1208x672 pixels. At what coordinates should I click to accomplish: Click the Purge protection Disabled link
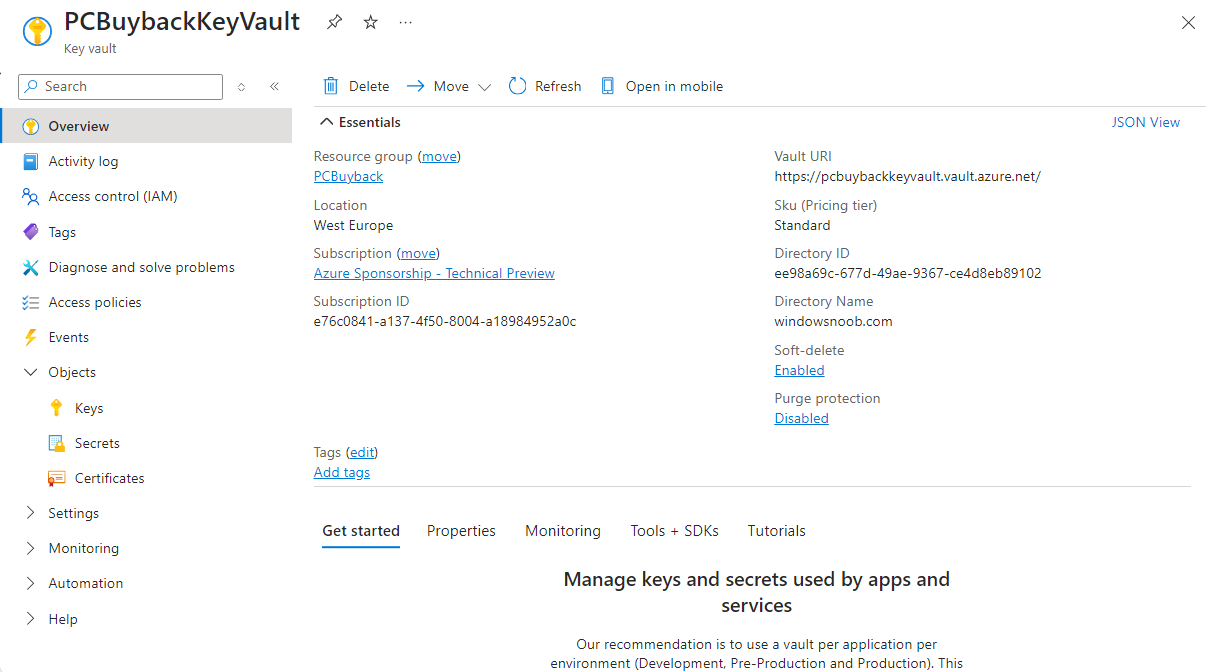pyautogui.click(x=802, y=418)
